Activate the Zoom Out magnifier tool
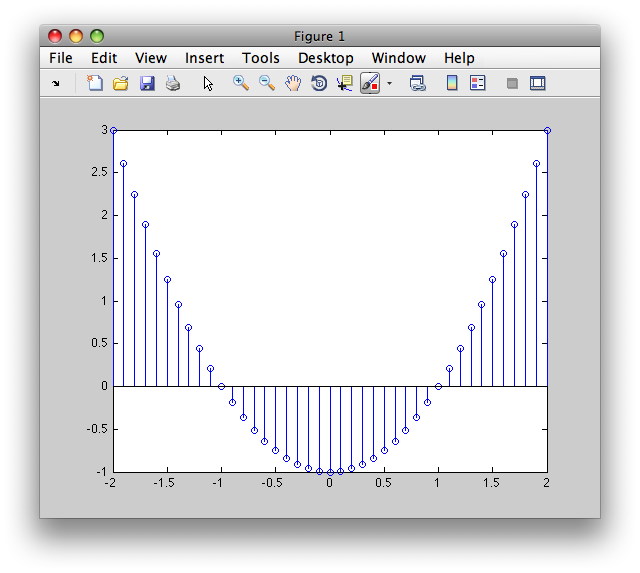640x573 pixels. pos(267,83)
